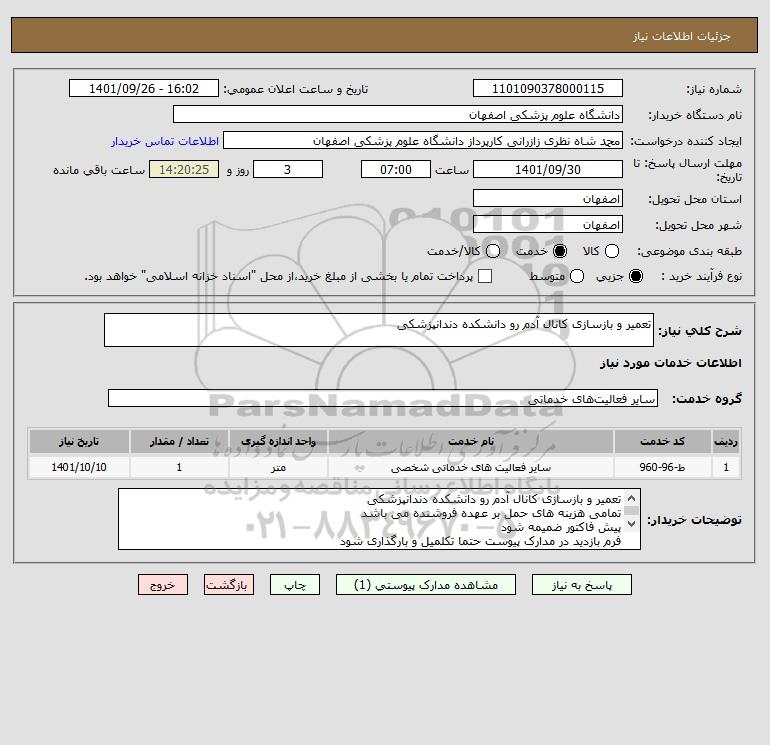Click the deadline time field 07:00
This screenshot has width=770, height=745.
click(396, 169)
